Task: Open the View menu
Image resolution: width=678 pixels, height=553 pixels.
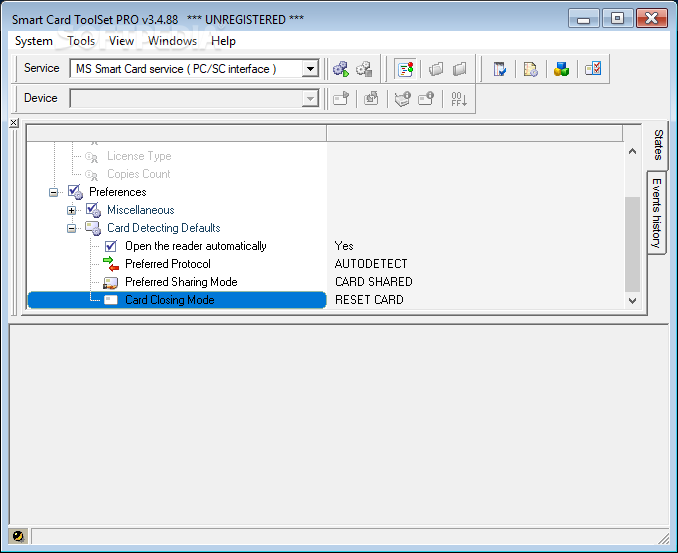Action: (x=121, y=41)
